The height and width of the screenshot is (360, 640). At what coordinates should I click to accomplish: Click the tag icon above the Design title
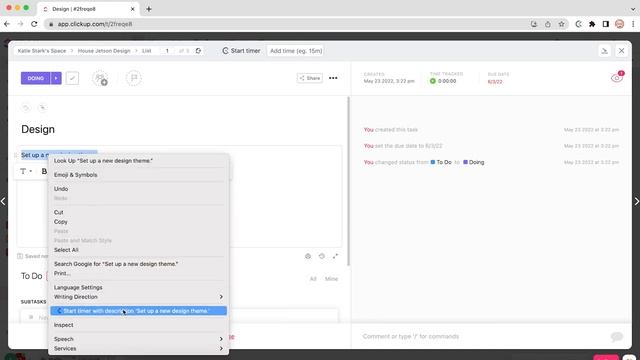pos(26,108)
